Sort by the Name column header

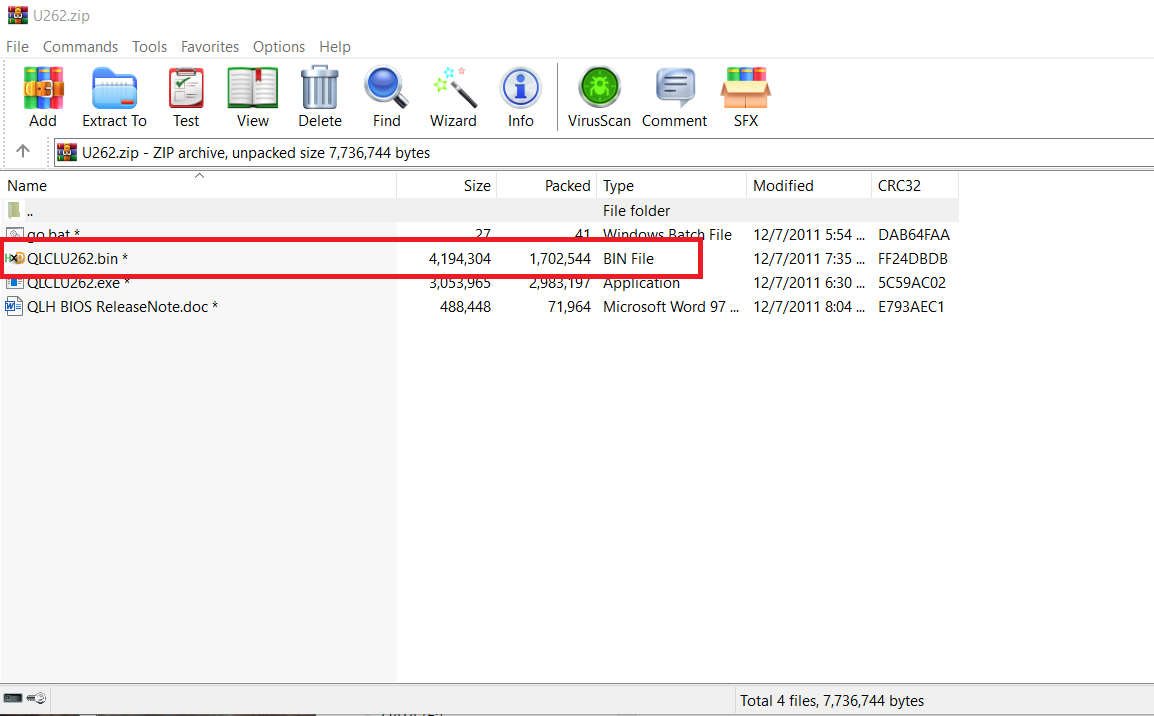point(199,185)
